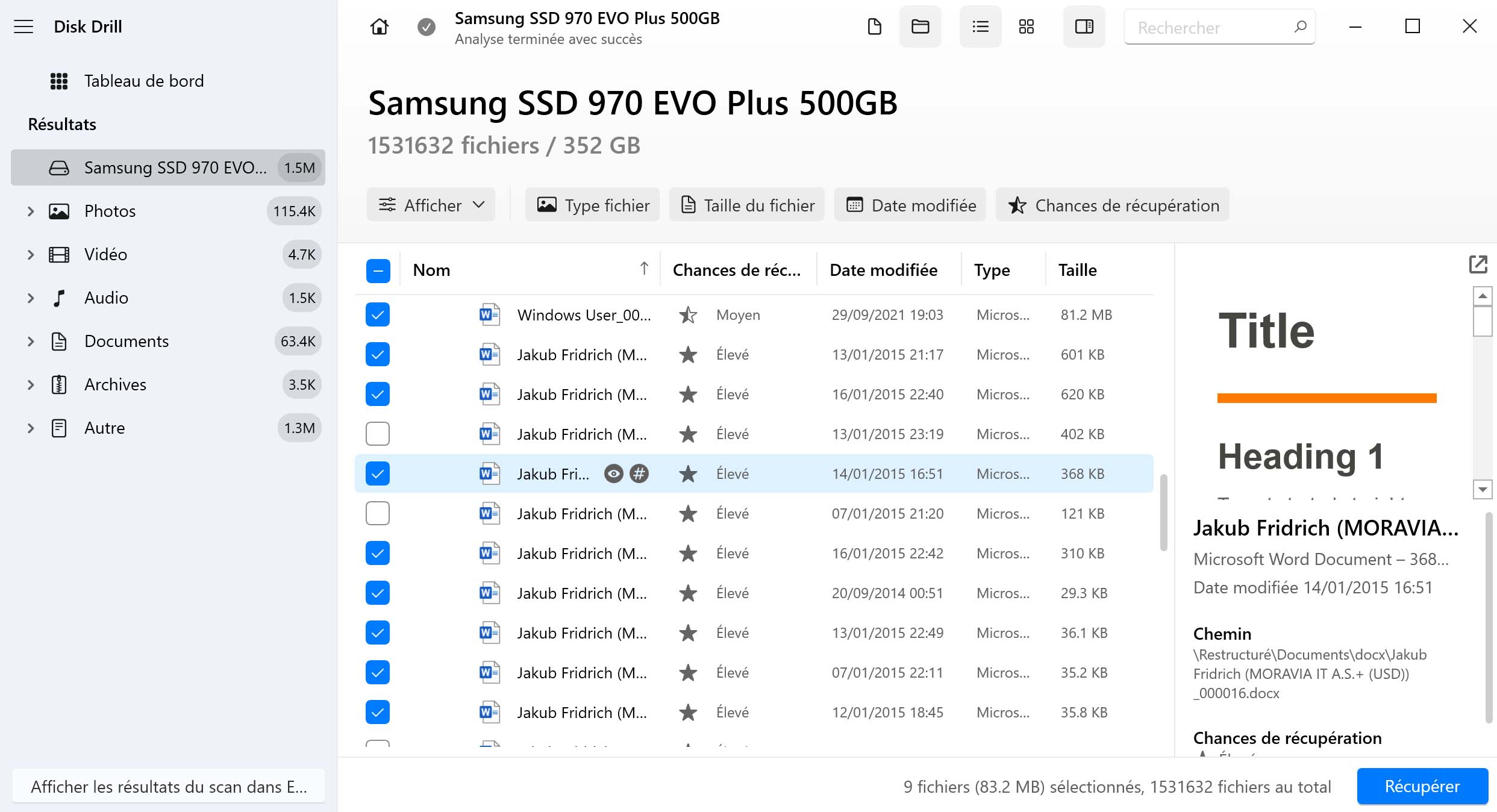
Task: Switch to file view icon
Action: click(874, 27)
